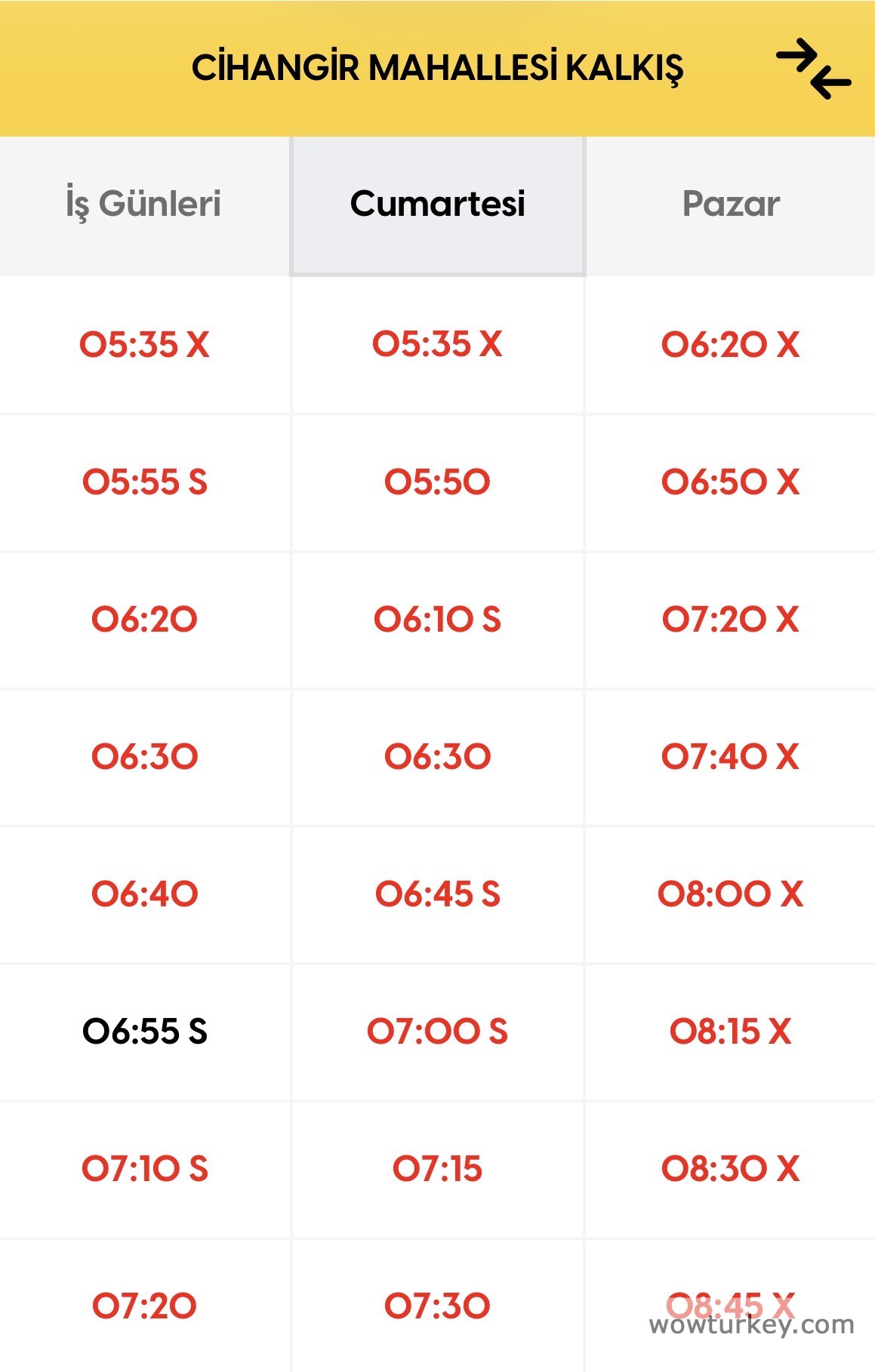Select the Cumartesi tab
The width and height of the screenshot is (875, 1372).
[x=438, y=204]
